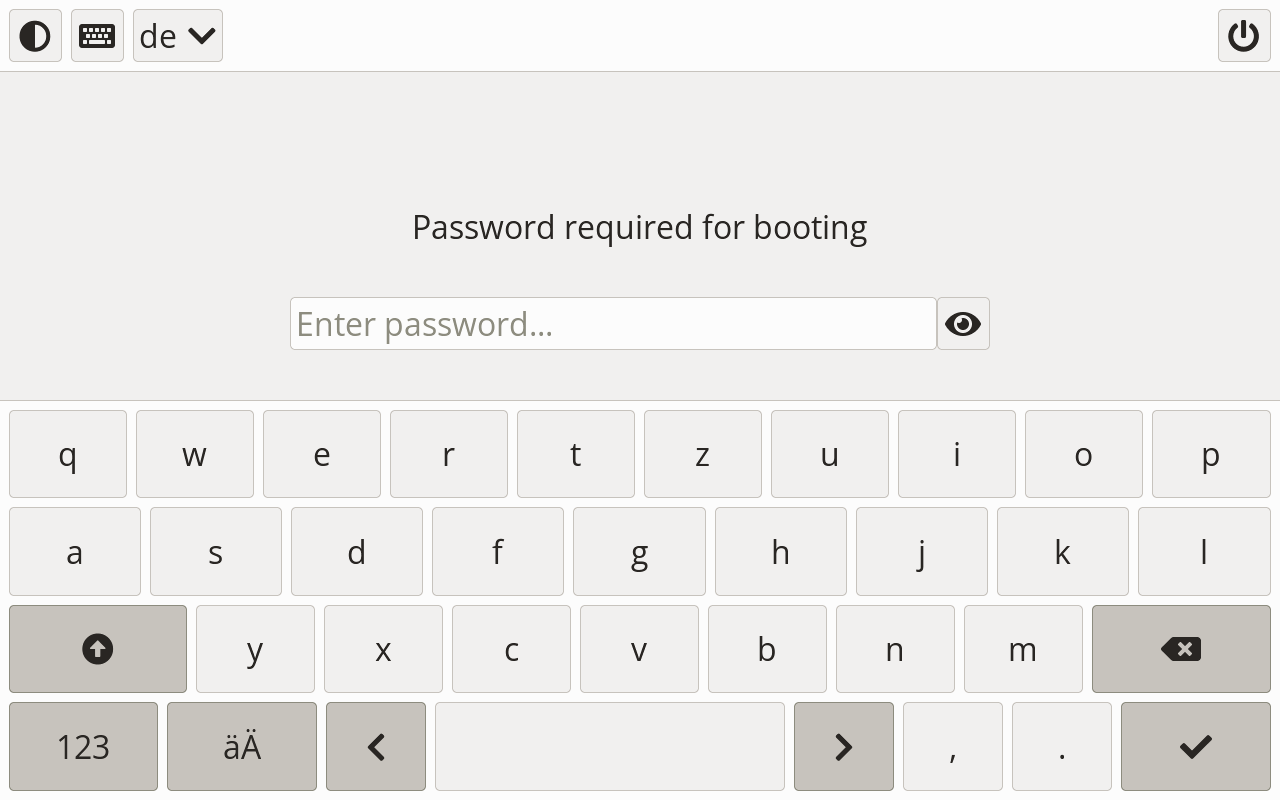Image resolution: width=1280 pixels, height=800 pixels.
Task: Tap the comma key
Action: [x=953, y=746]
